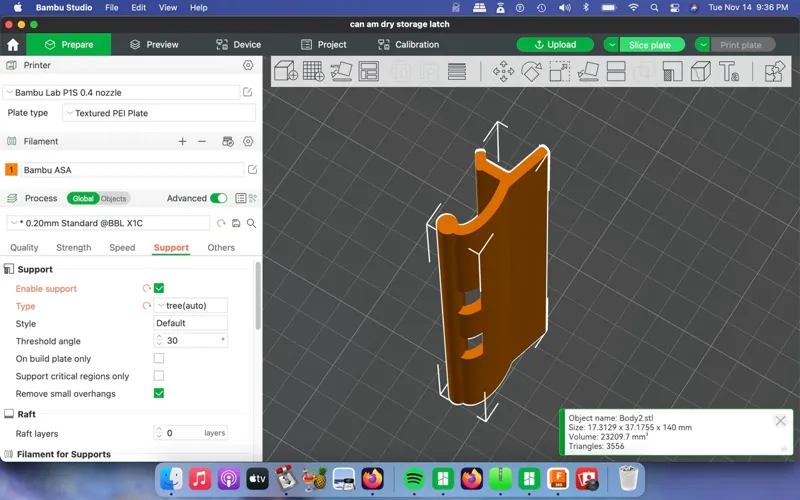
Task: Open the Calibration tab
Action: click(408, 45)
